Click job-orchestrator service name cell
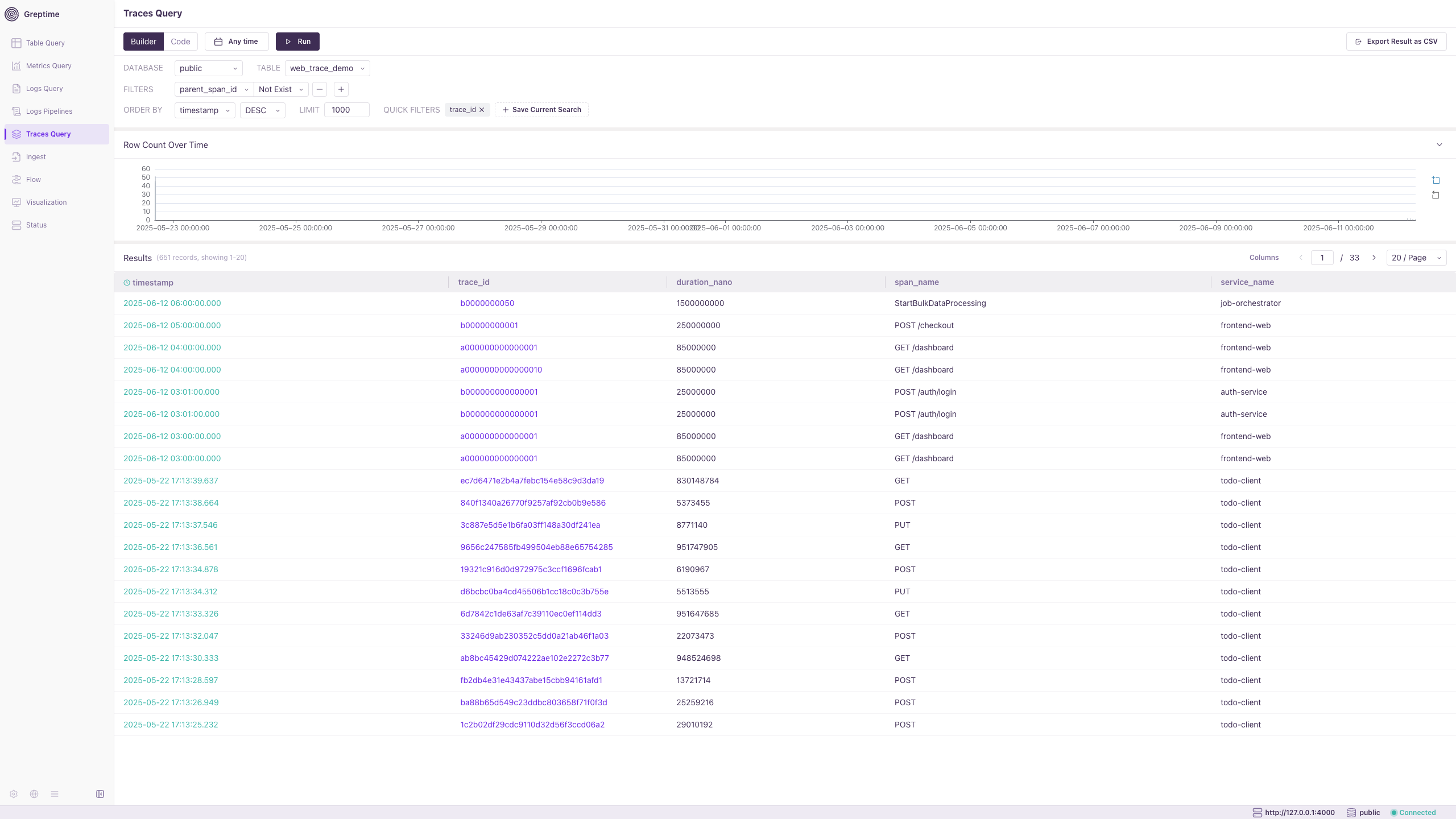 1251,303
